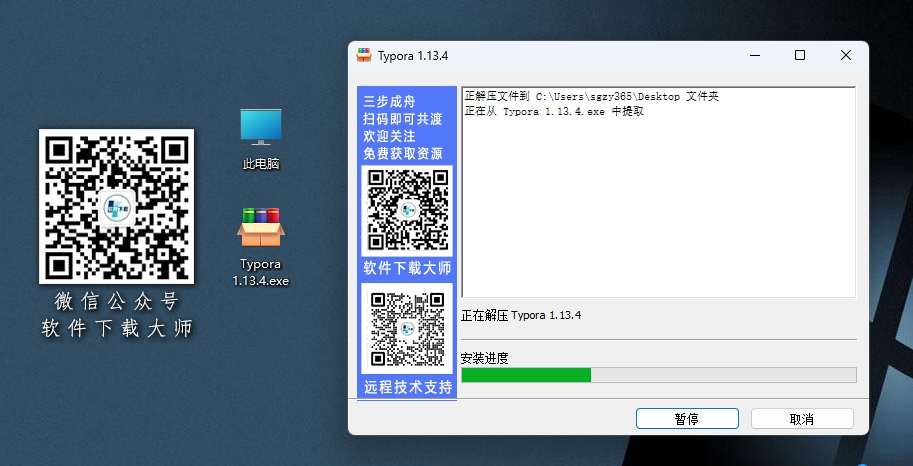Click the large desktop QR code for 微信公众号
This screenshot has height=466, width=913.
(x=116, y=206)
